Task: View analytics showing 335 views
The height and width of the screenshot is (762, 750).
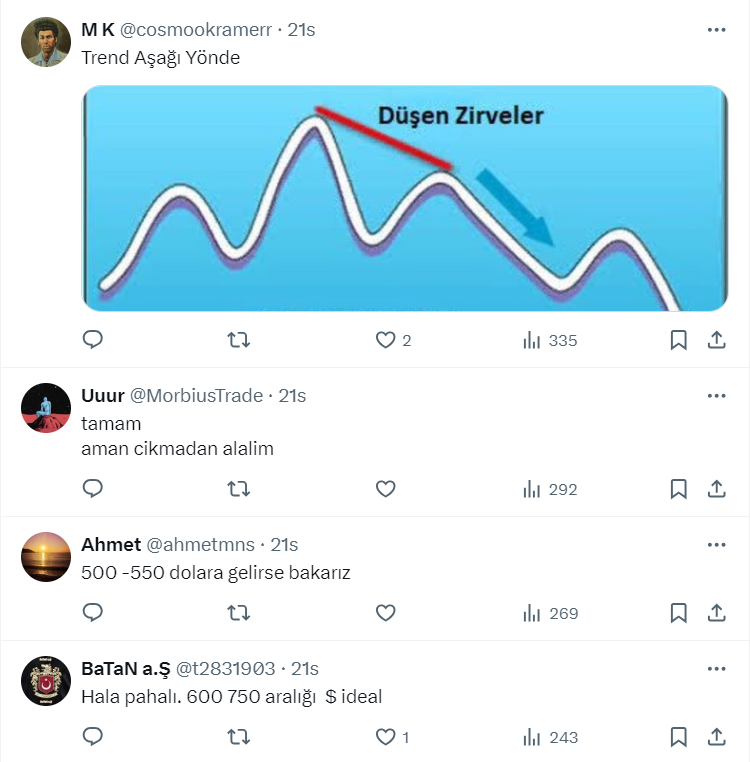Action: click(550, 340)
